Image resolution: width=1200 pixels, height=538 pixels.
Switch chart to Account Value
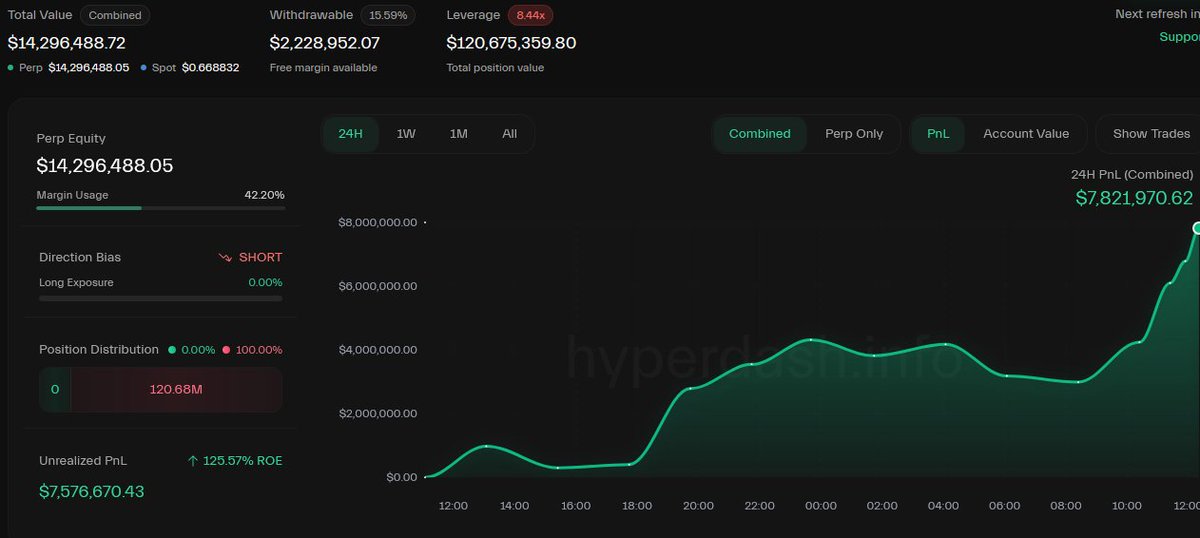(1026, 134)
